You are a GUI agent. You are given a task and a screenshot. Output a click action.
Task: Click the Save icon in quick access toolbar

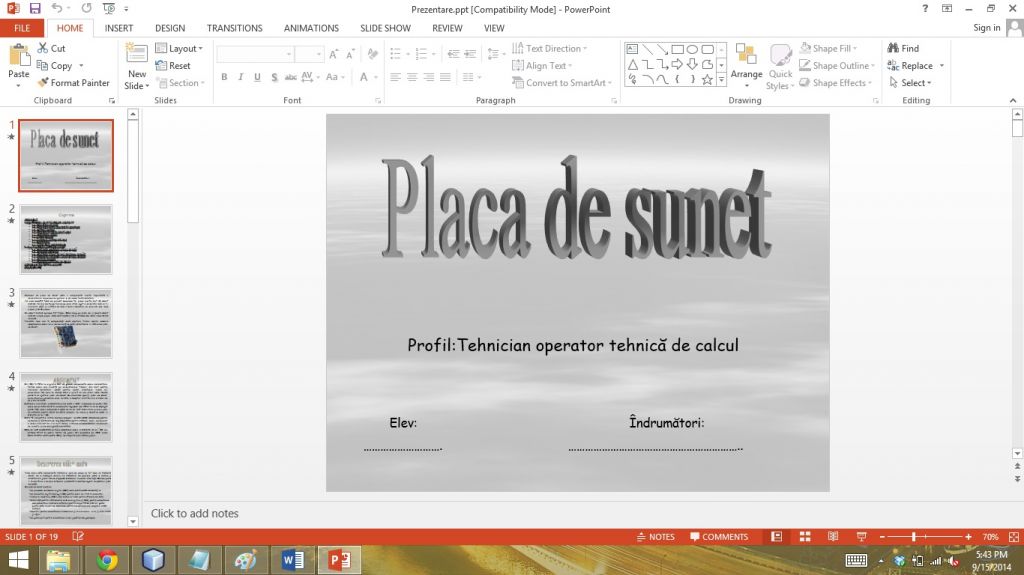click(35, 8)
